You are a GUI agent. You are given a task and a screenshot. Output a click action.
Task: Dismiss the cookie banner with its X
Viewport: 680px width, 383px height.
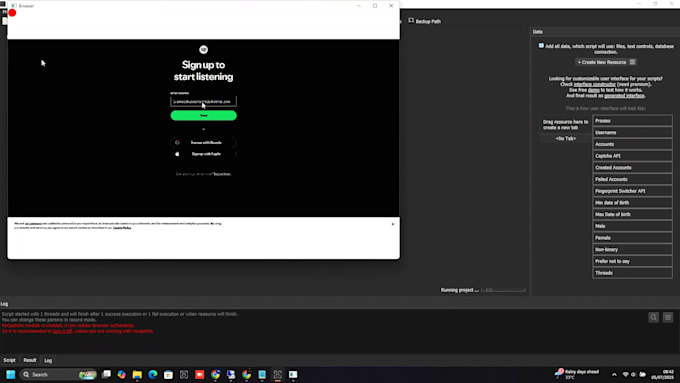pyautogui.click(x=393, y=224)
